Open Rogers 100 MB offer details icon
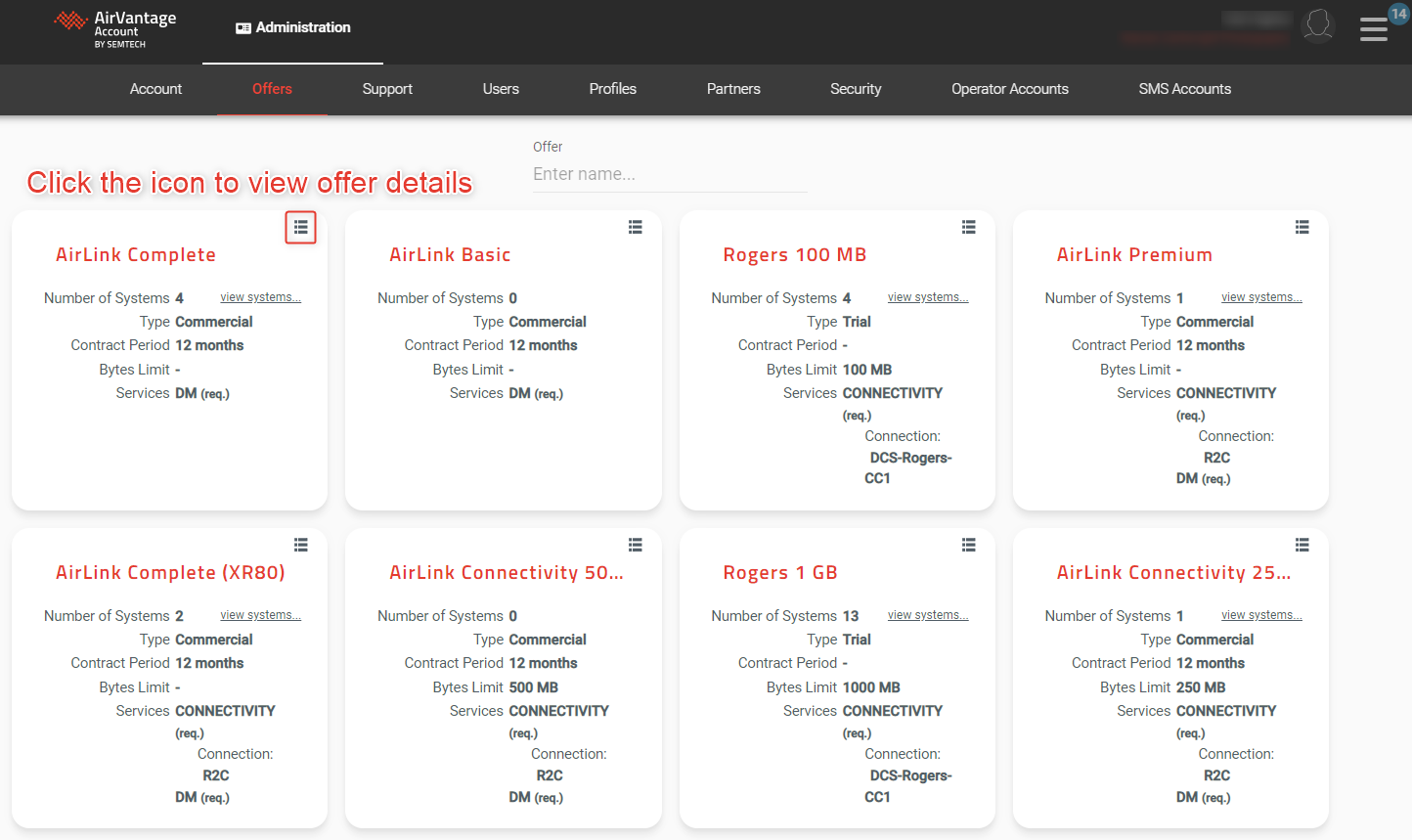Image resolution: width=1412 pixels, height=840 pixels. pos(968,227)
